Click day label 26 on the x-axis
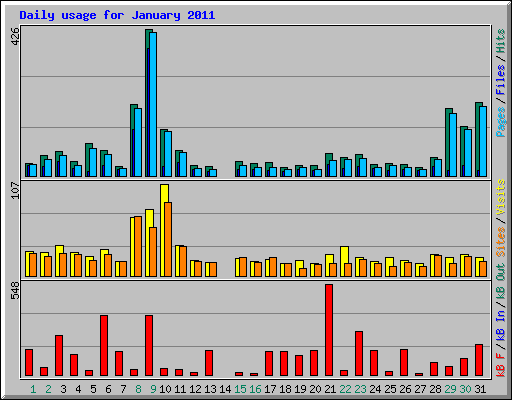 [x=405, y=389]
